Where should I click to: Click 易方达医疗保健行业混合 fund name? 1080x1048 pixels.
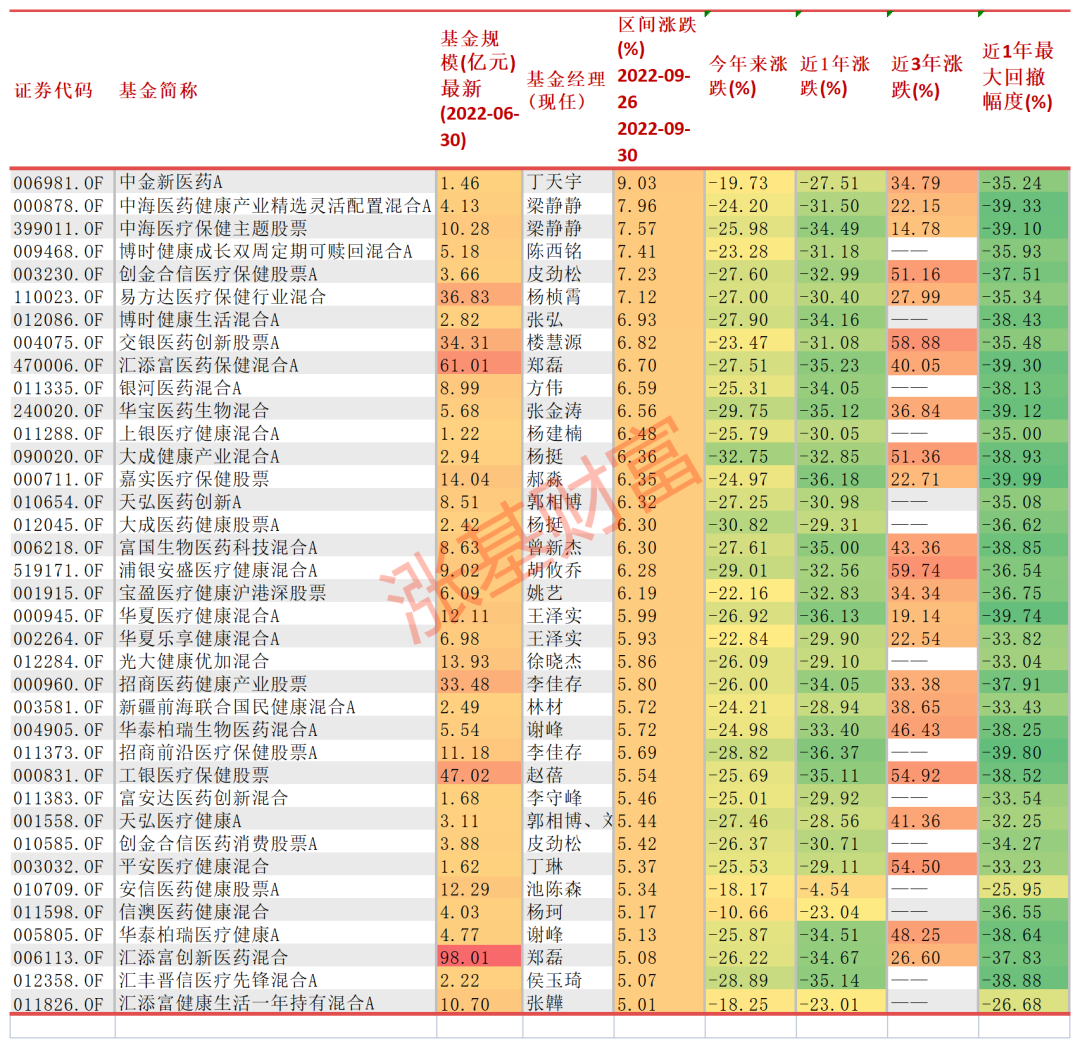pyautogui.click(x=222, y=296)
